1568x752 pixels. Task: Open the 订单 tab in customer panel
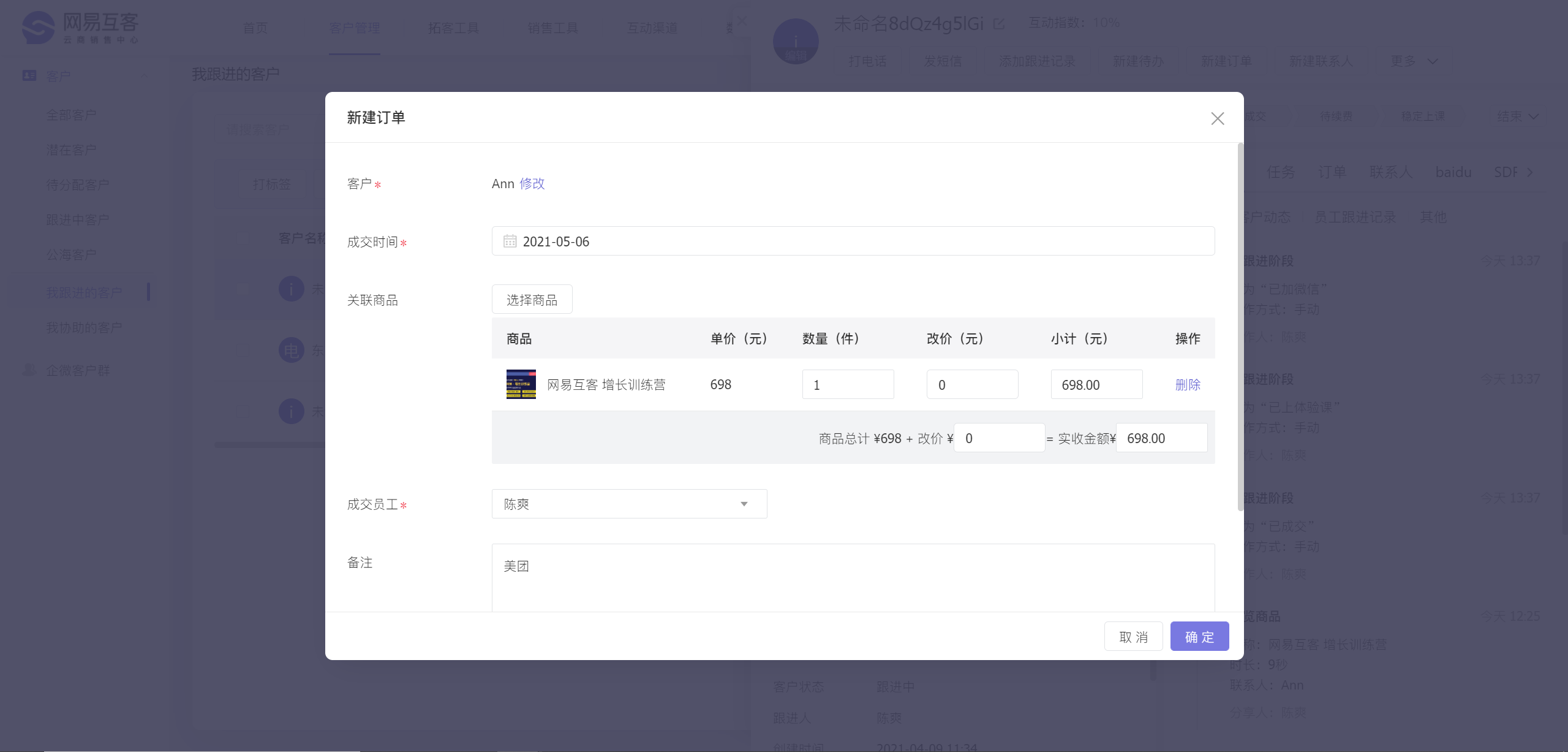coord(1332,172)
